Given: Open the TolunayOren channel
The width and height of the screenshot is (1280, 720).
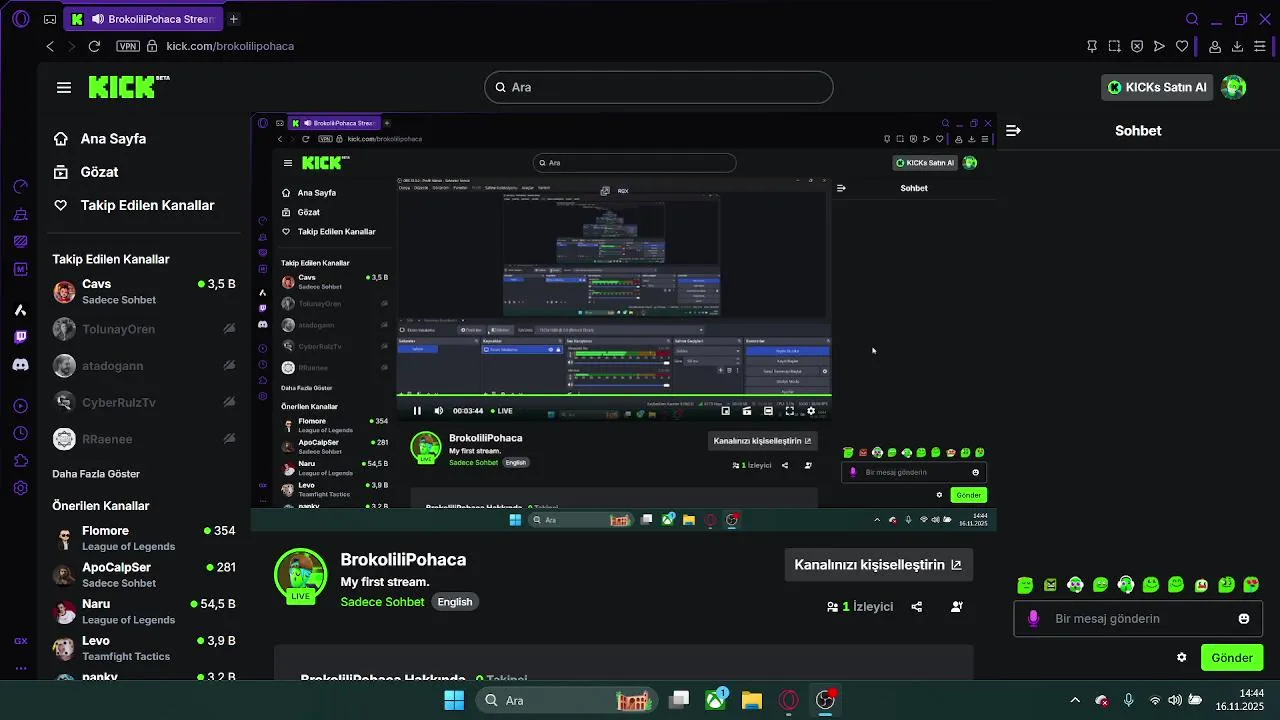Looking at the screenshot, I should click(144, 329).
